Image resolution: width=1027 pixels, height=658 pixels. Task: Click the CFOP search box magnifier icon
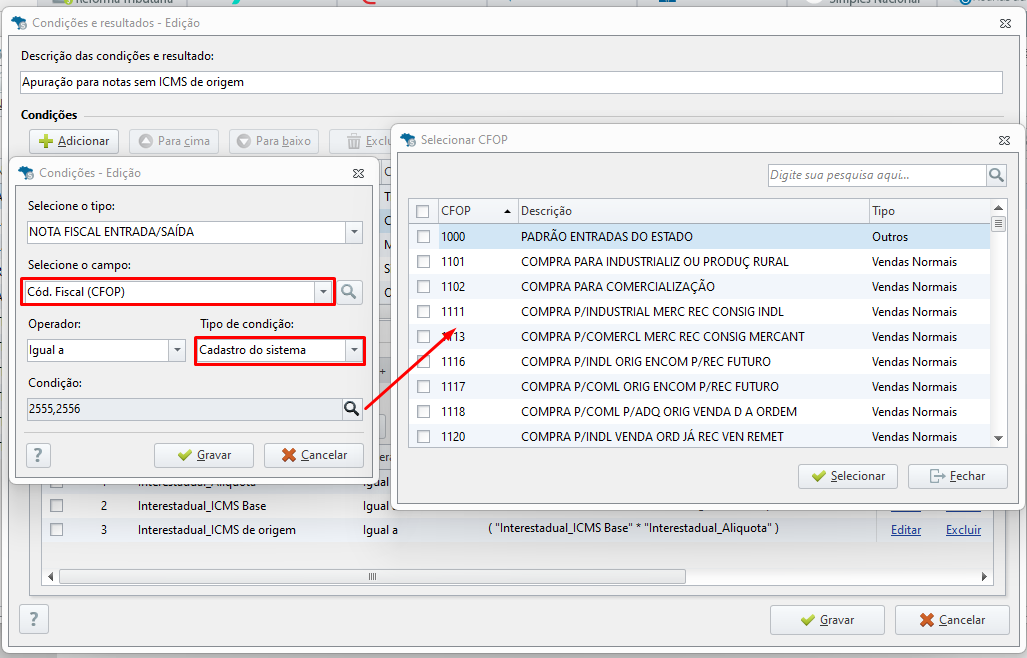pyautogui.click(x=996, y=175)
